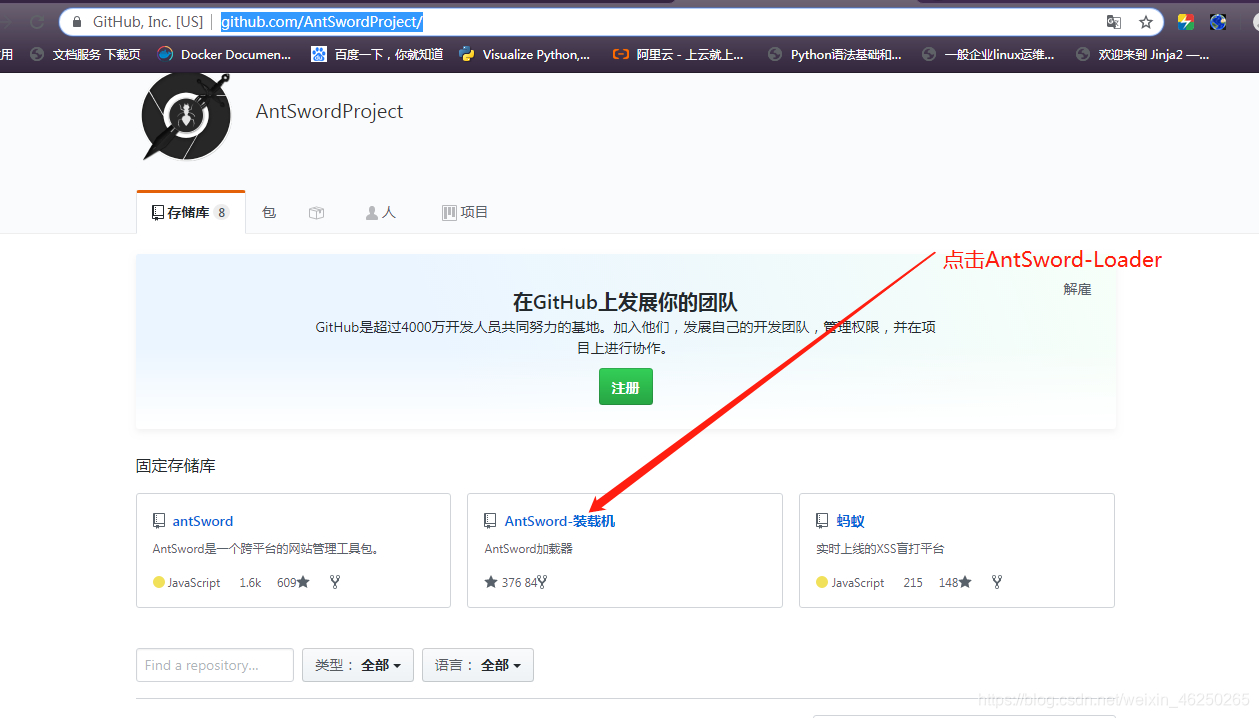Click the secure lock icon in address bar
Viewport: 1259px width, 718px height.
(77, 22)
